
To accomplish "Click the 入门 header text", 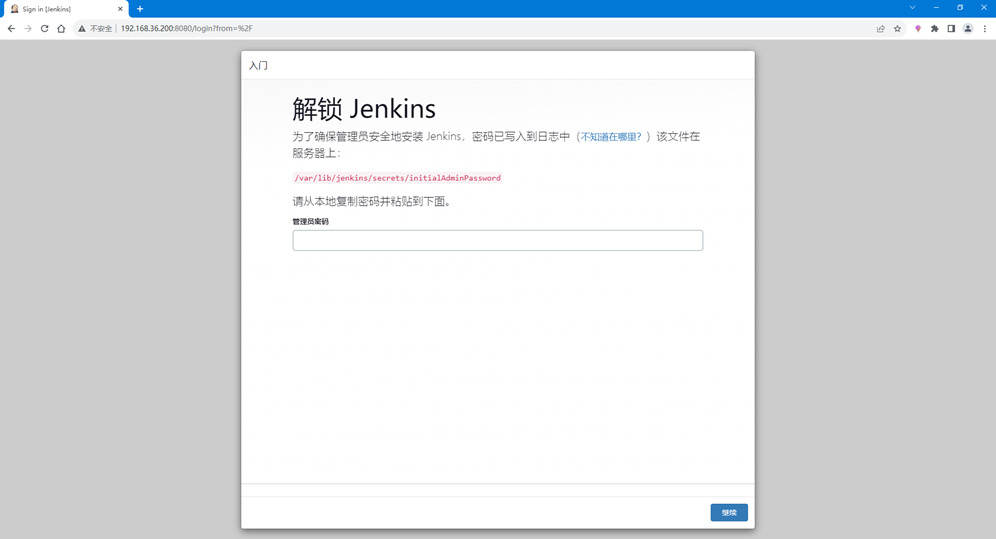I will point(259,65).
